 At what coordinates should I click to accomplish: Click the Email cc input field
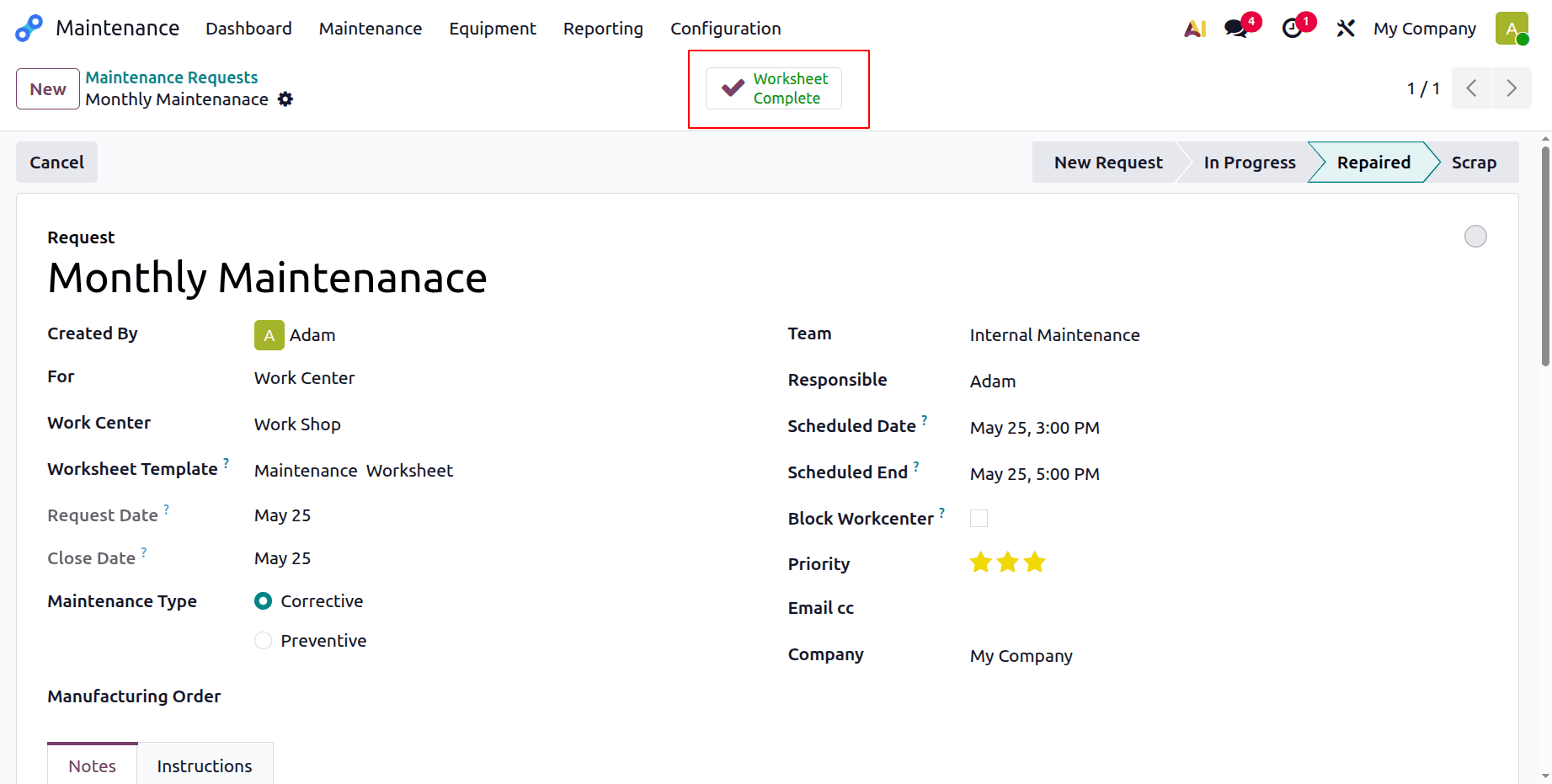click(1228, 610)
